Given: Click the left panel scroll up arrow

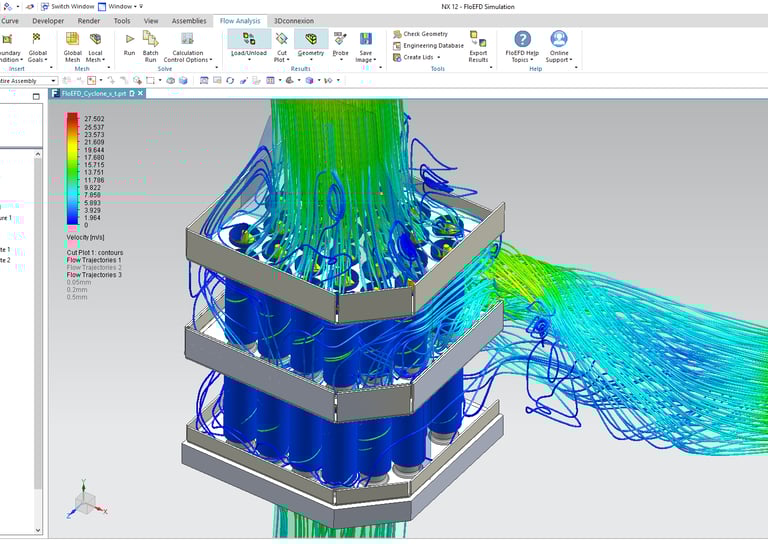Looking at the screenshot, I should 38,154.
